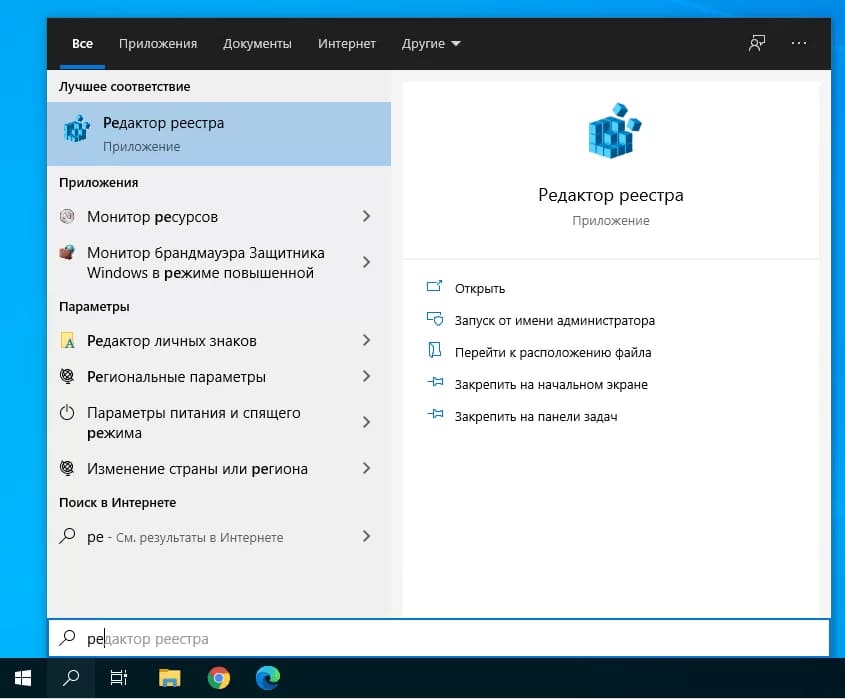Expand the web search 'ре' result arrow

(x=366, y=536)
